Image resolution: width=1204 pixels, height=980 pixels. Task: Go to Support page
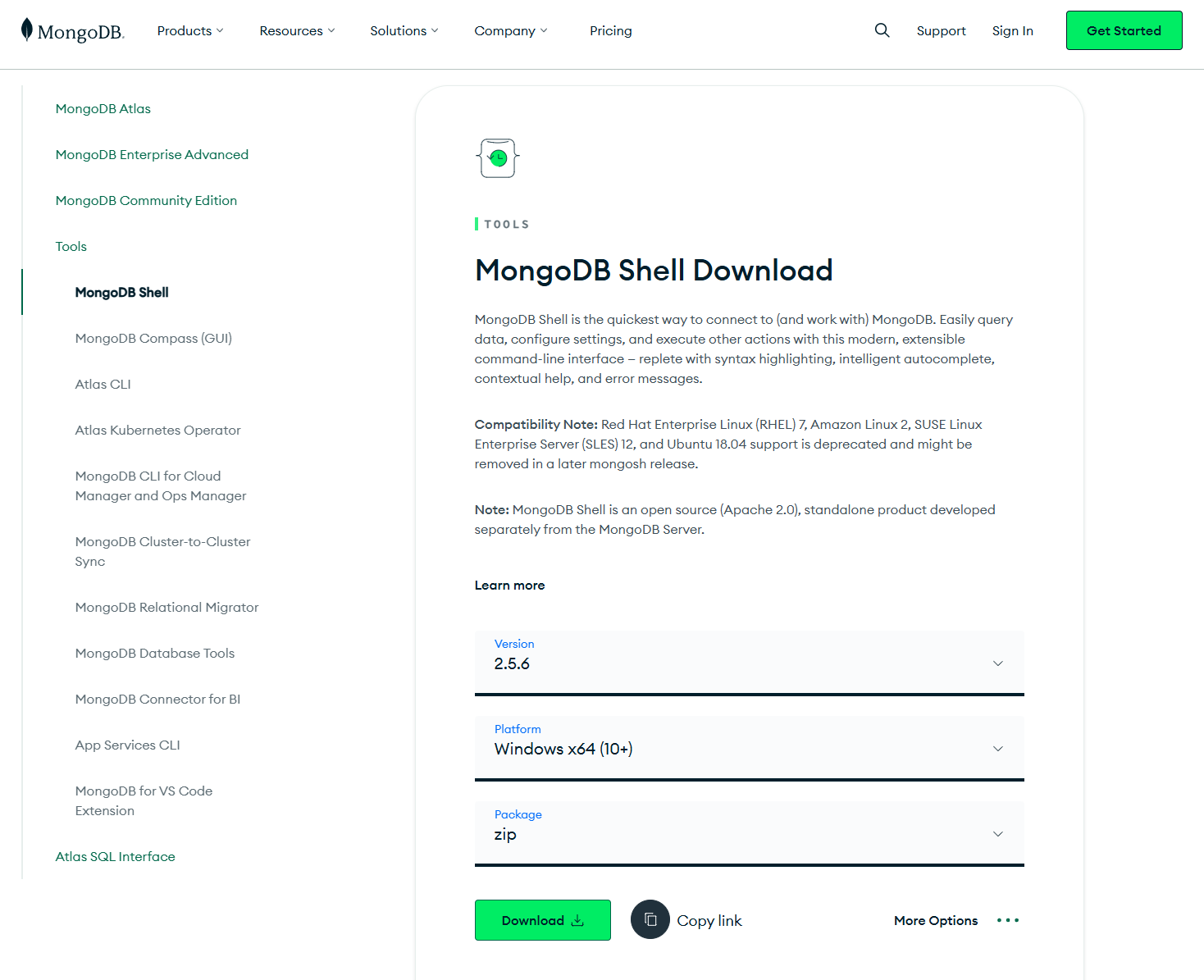[x=941, y=30]
